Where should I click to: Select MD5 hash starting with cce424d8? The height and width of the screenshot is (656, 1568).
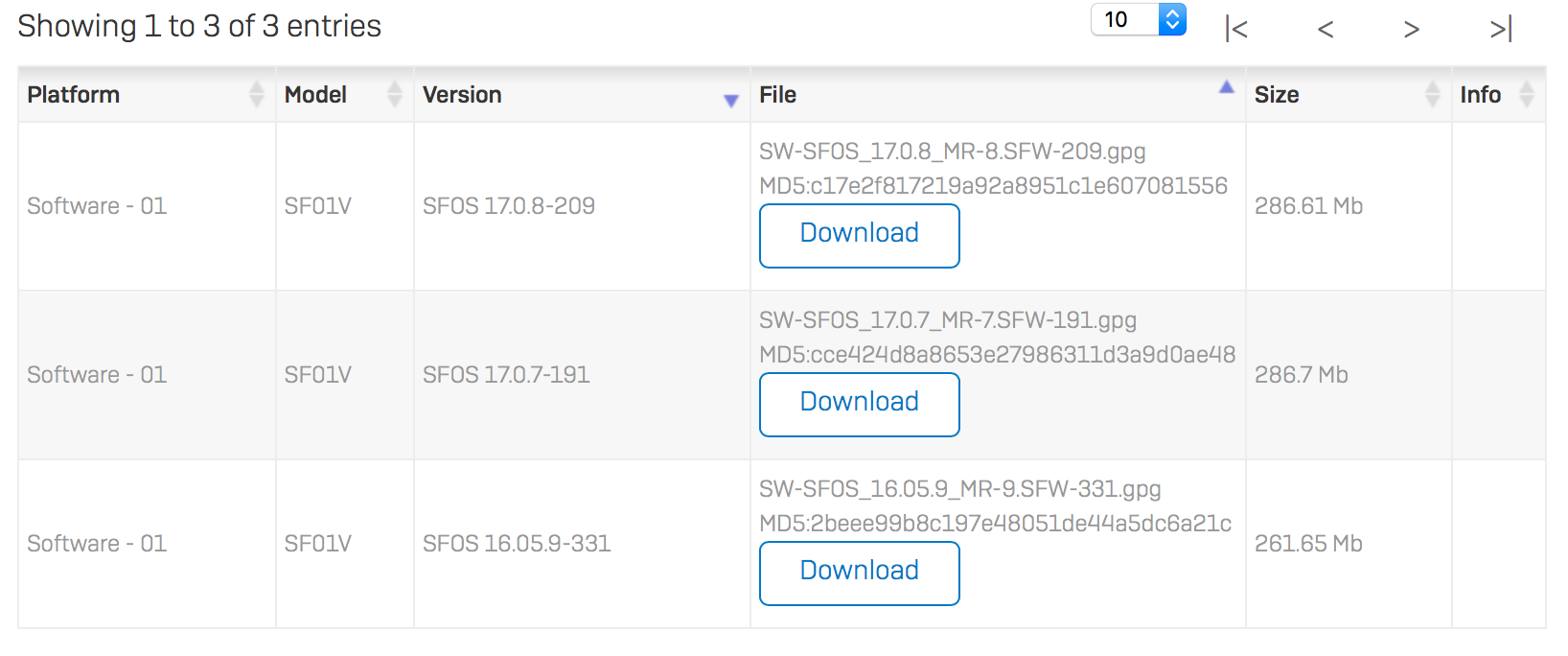coord(998,355)
